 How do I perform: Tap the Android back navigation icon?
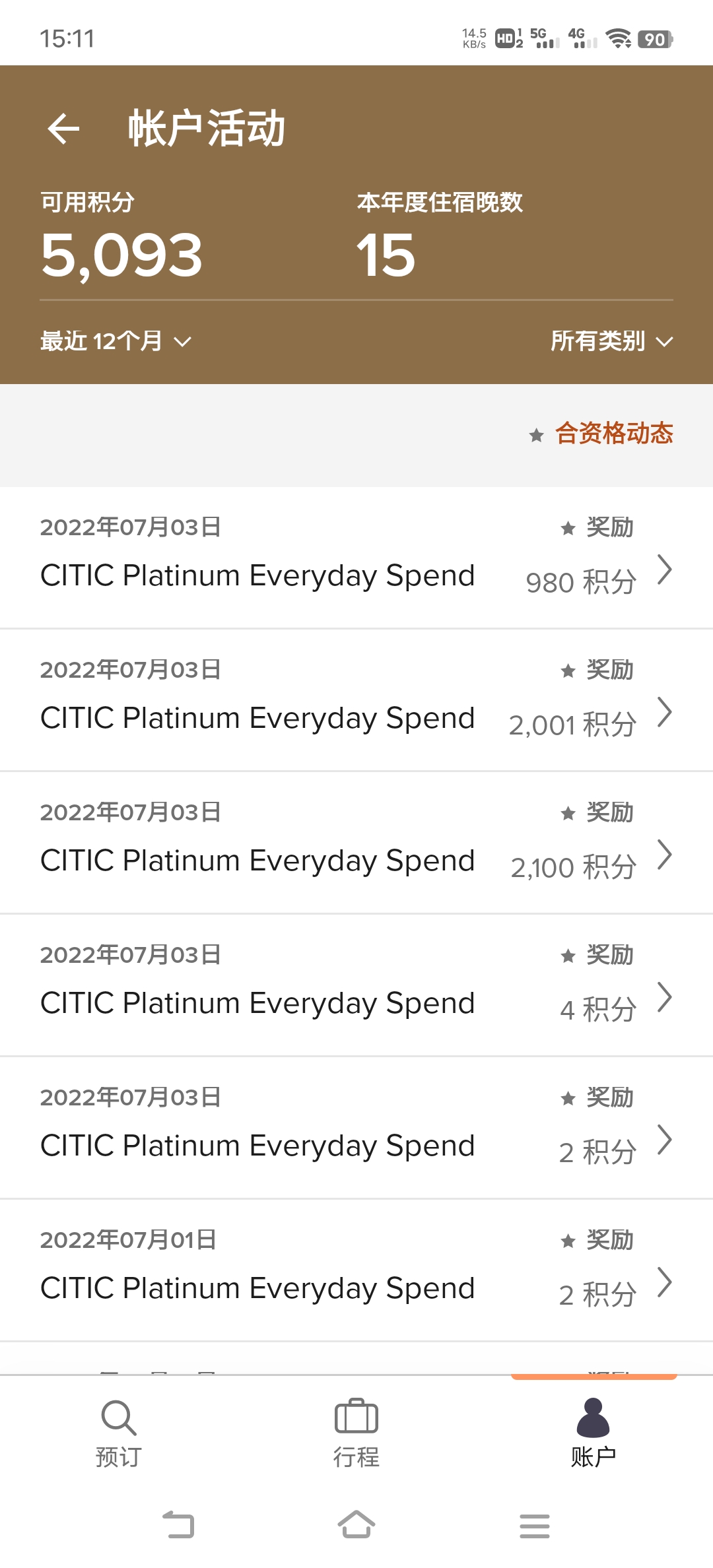coord(178,1524)
